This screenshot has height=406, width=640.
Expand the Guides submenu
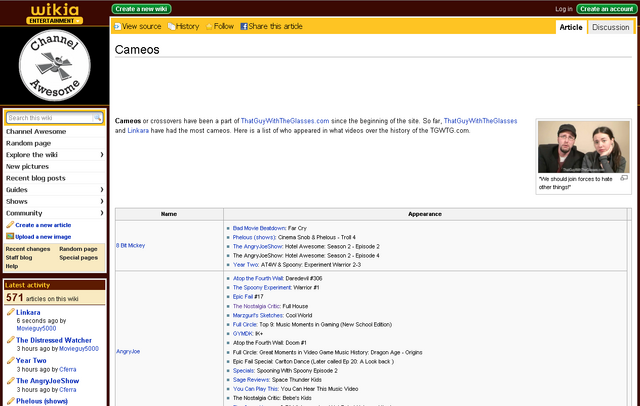coord(102,190)
